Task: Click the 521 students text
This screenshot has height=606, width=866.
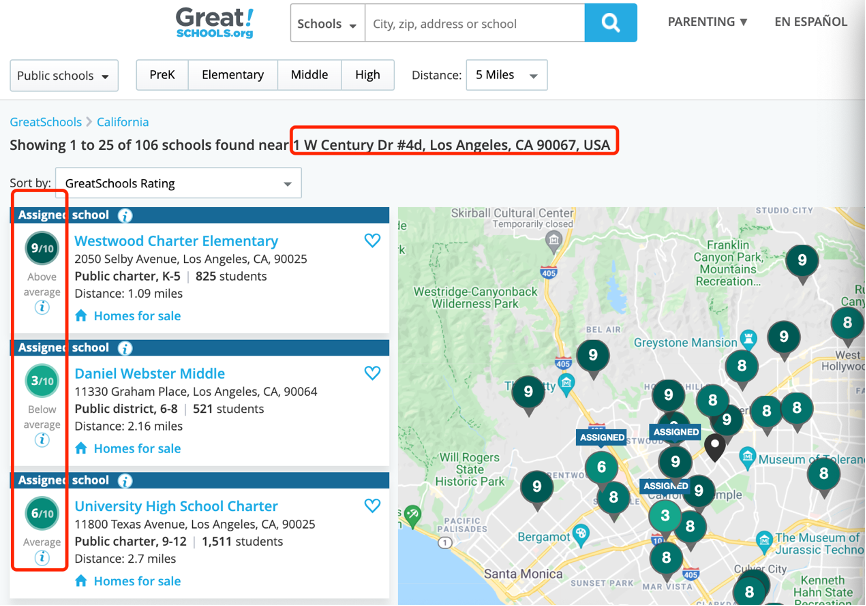Action: 228,409
